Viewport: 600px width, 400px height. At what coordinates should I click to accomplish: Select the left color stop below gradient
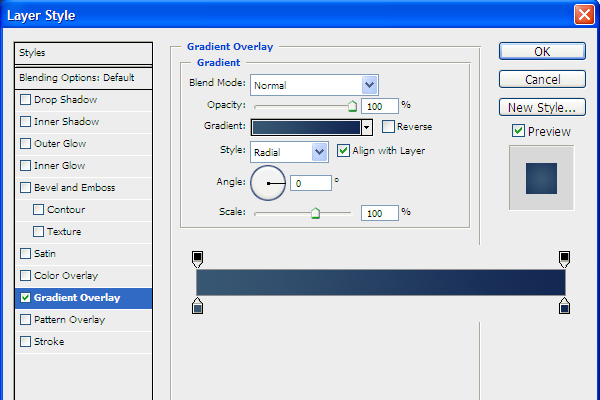197,306
